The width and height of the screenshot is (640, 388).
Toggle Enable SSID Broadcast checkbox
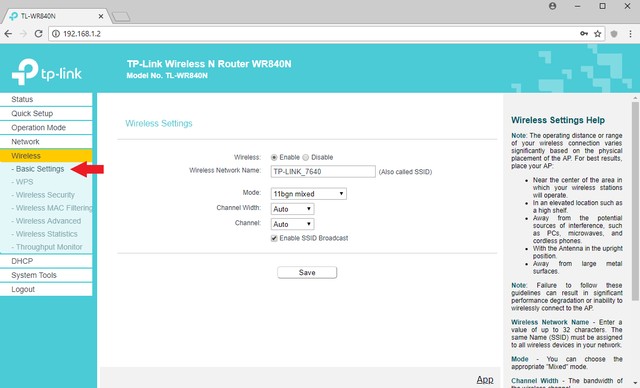[x=274, y=238]
